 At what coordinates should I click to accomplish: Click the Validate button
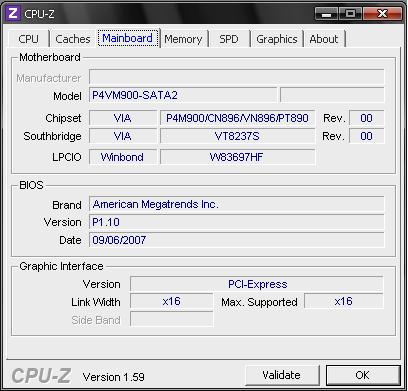coord(282,375)
